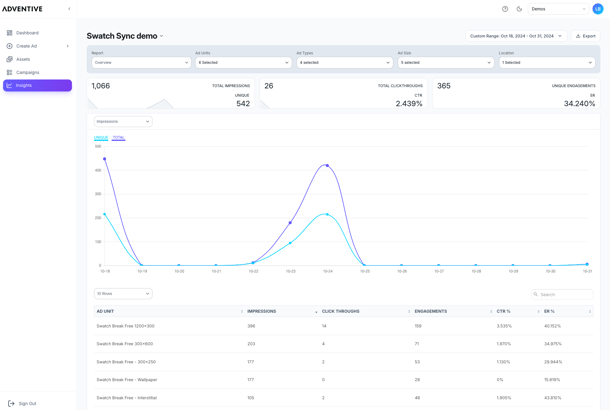Open the Ad Size dropdown
This screenshot has height=410, width=610.
446,62
